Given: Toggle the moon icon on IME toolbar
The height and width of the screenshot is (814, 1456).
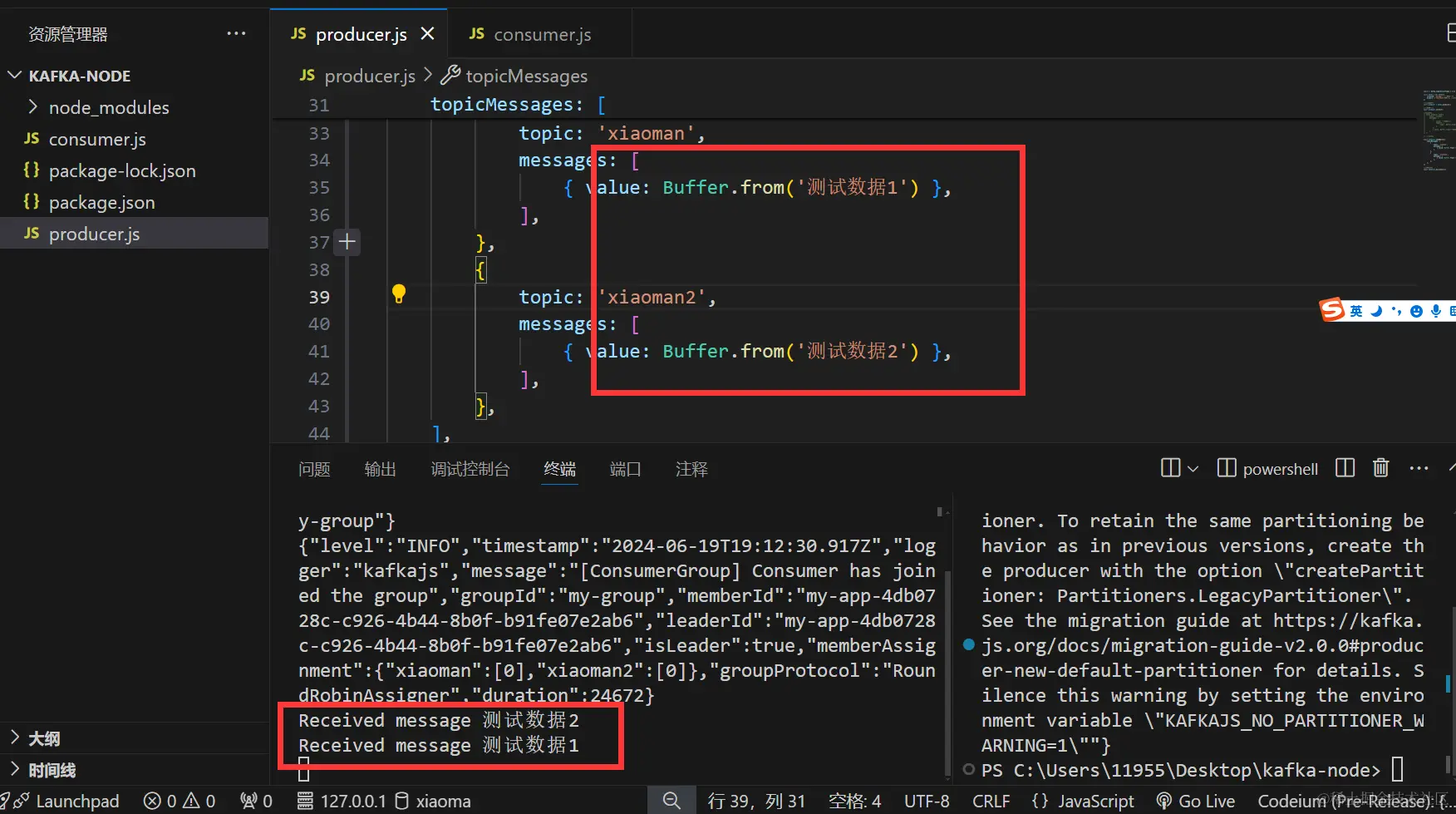Looking at the screenshot, I should [1376, 311].
